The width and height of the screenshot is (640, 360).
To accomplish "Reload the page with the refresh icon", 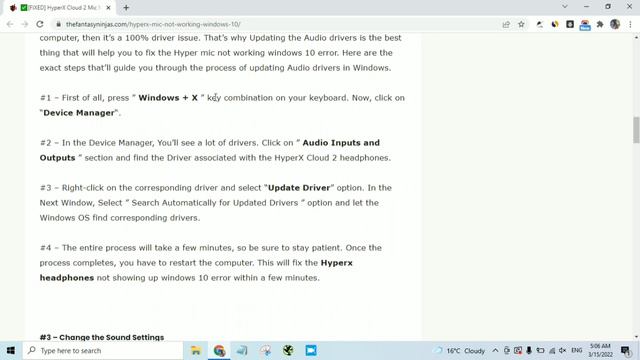I will coord(40,24).
